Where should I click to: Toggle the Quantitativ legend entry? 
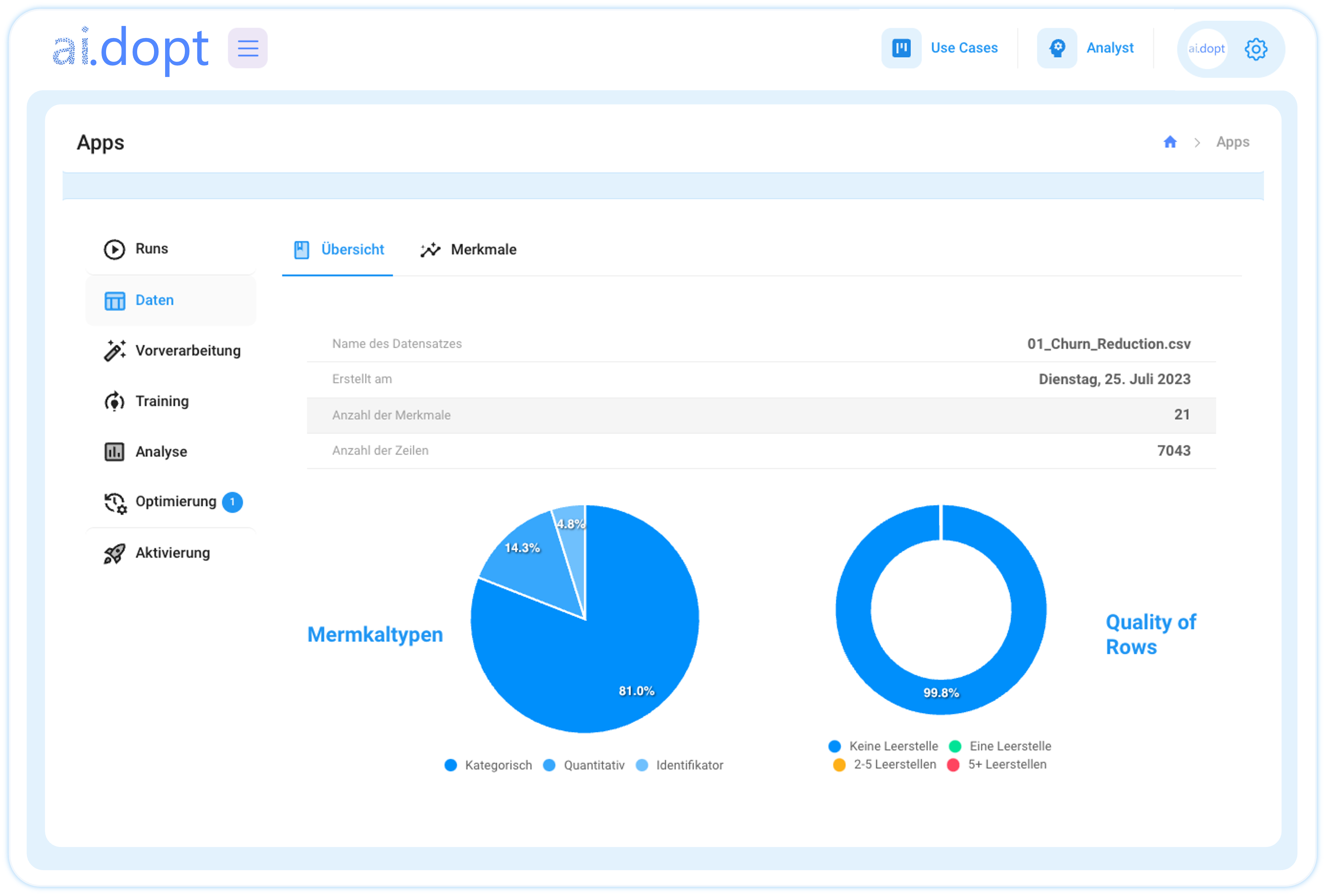tap(584, 765)
